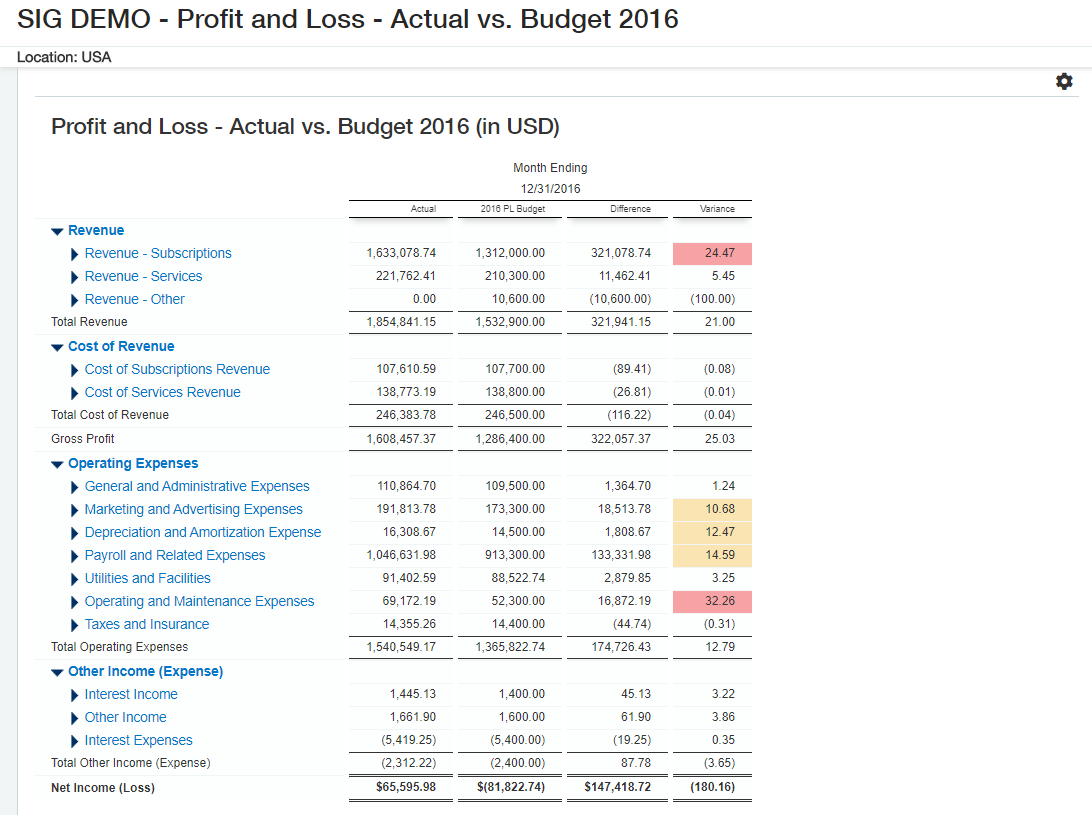Collapse the Cost of Revenue section
1092x815 pixels.
point(58,347)
